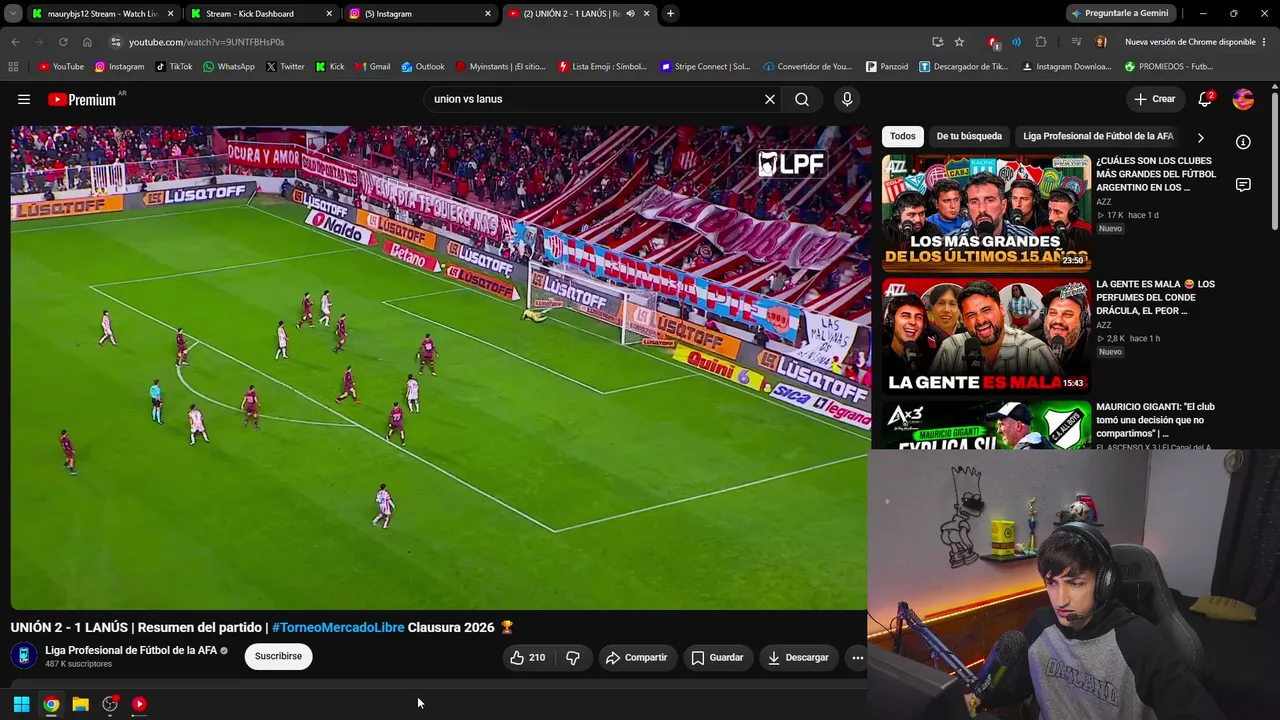1280x720 pixels.
Task: Click the Suscribirse button
Action: 278,656
